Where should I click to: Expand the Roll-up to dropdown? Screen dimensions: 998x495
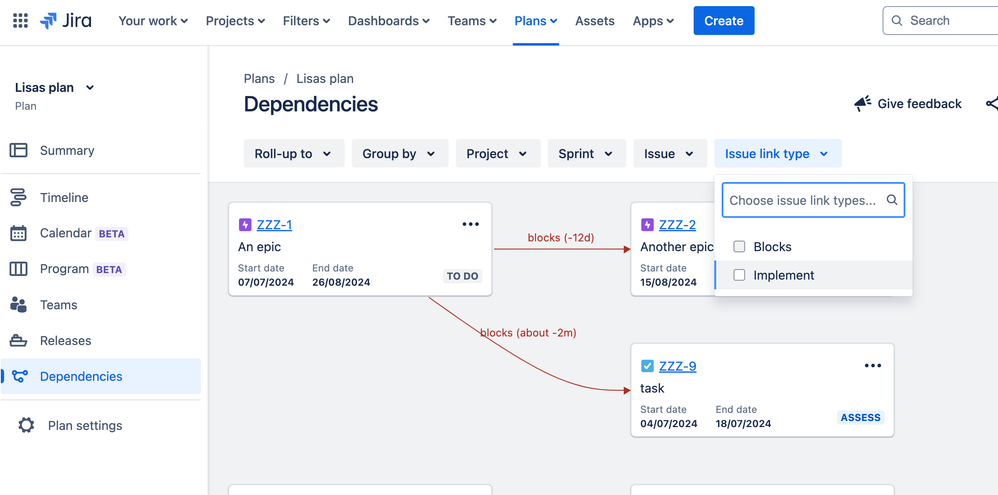(294, 154)
